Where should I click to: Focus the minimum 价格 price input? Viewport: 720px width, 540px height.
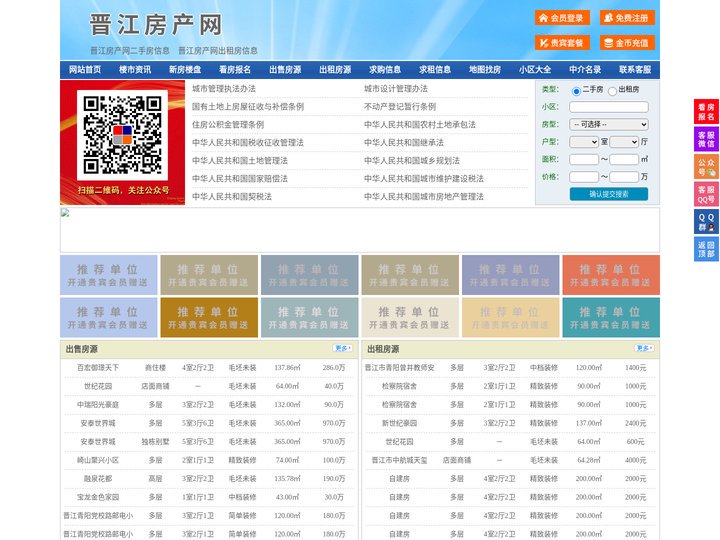click(x=584, y=177)
